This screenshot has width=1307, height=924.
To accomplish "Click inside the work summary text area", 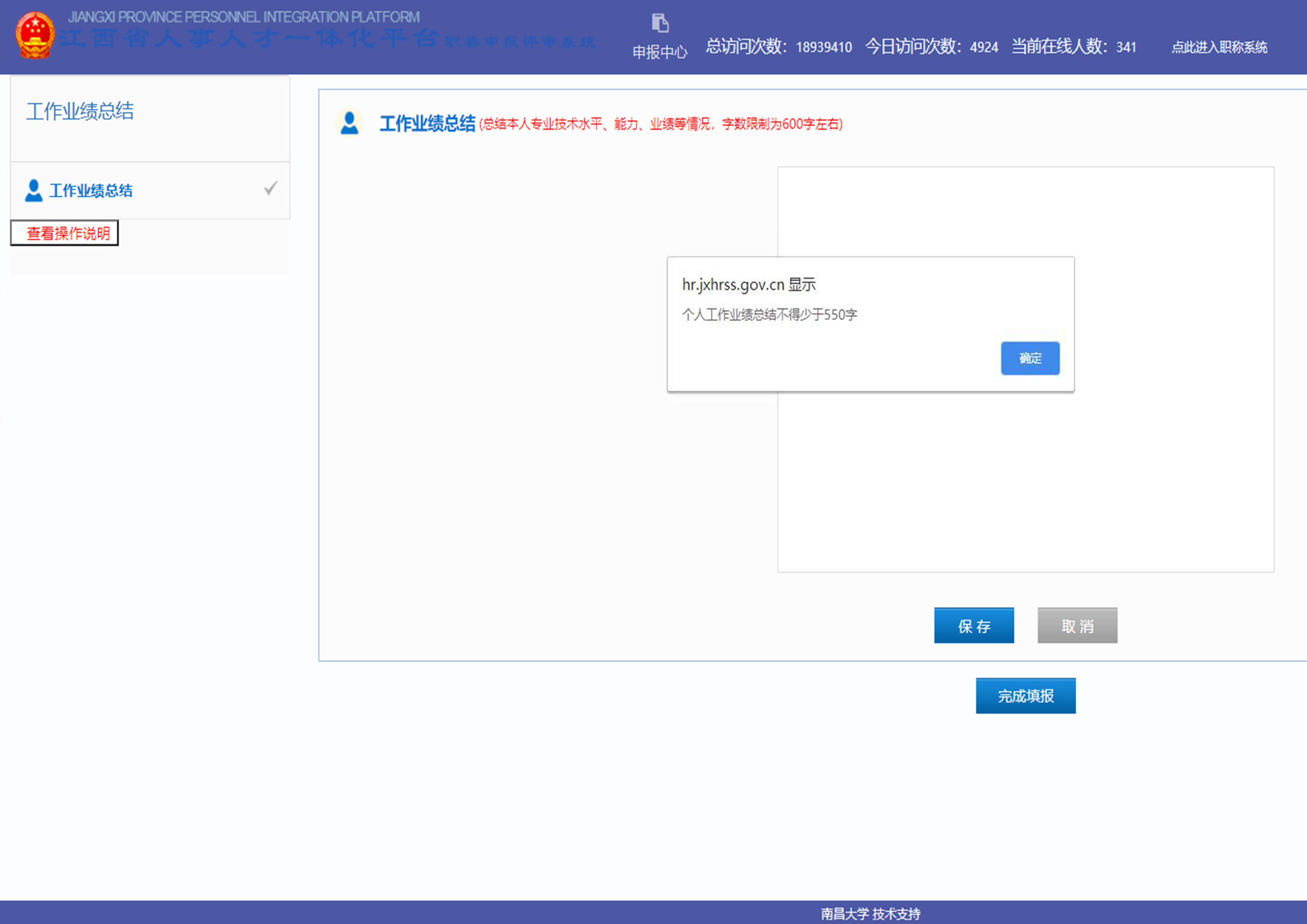I will point(1025,484).
